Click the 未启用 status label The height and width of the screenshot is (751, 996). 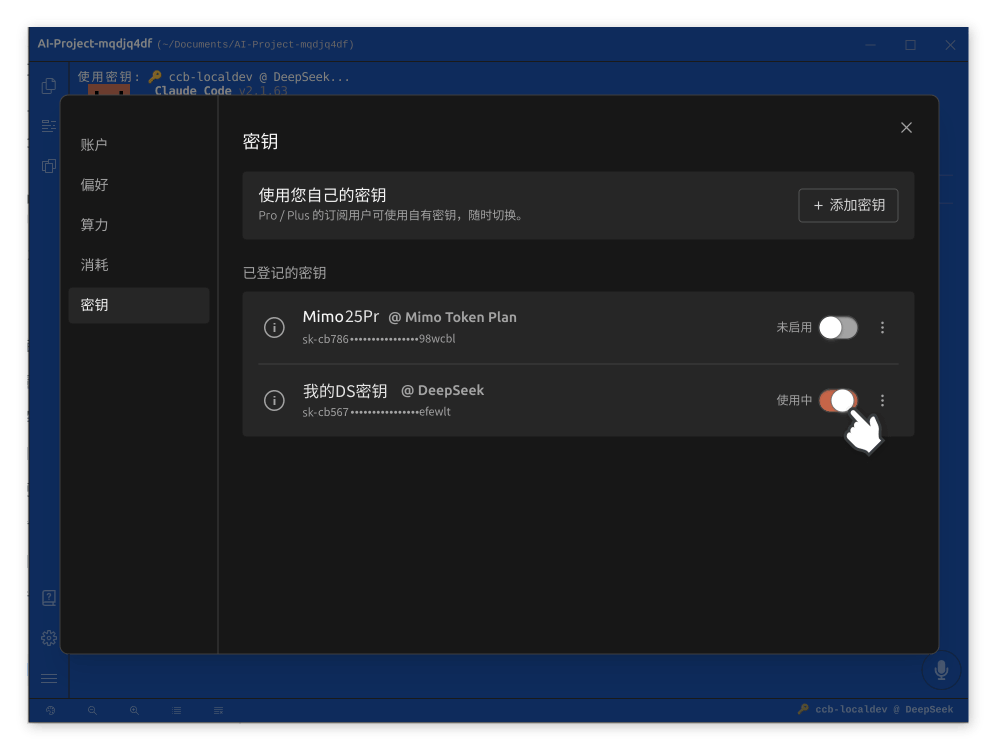coord(794,328)
